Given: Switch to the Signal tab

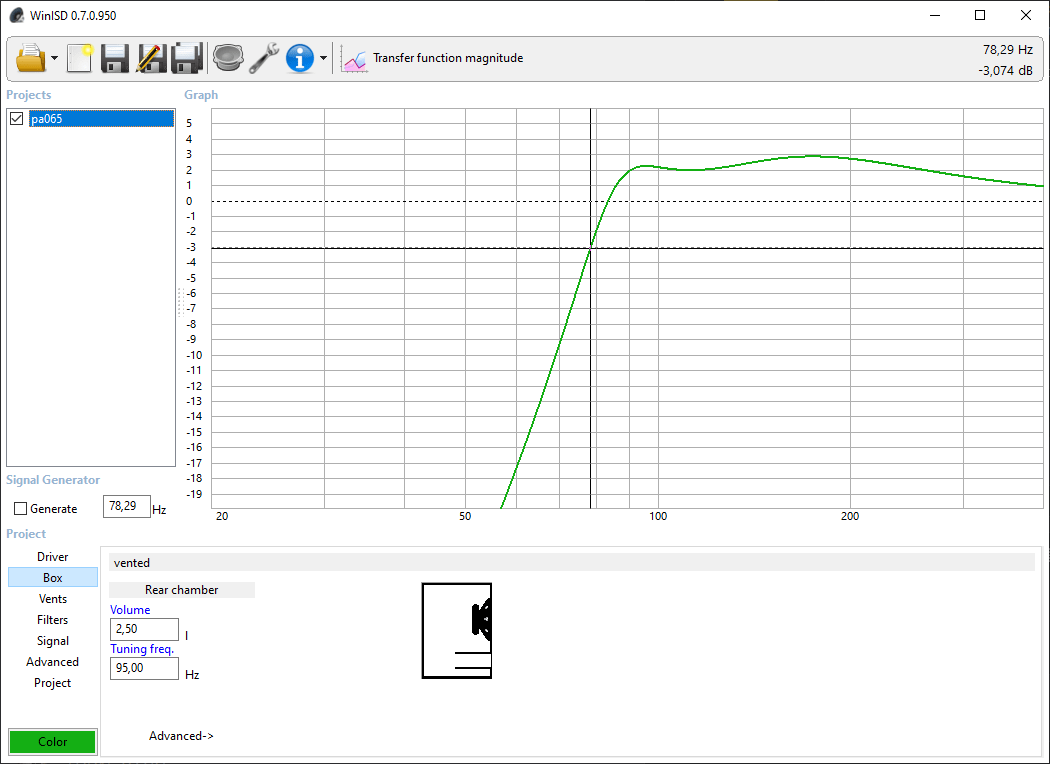Looking at the screenshot, I should tap(52, 641).
